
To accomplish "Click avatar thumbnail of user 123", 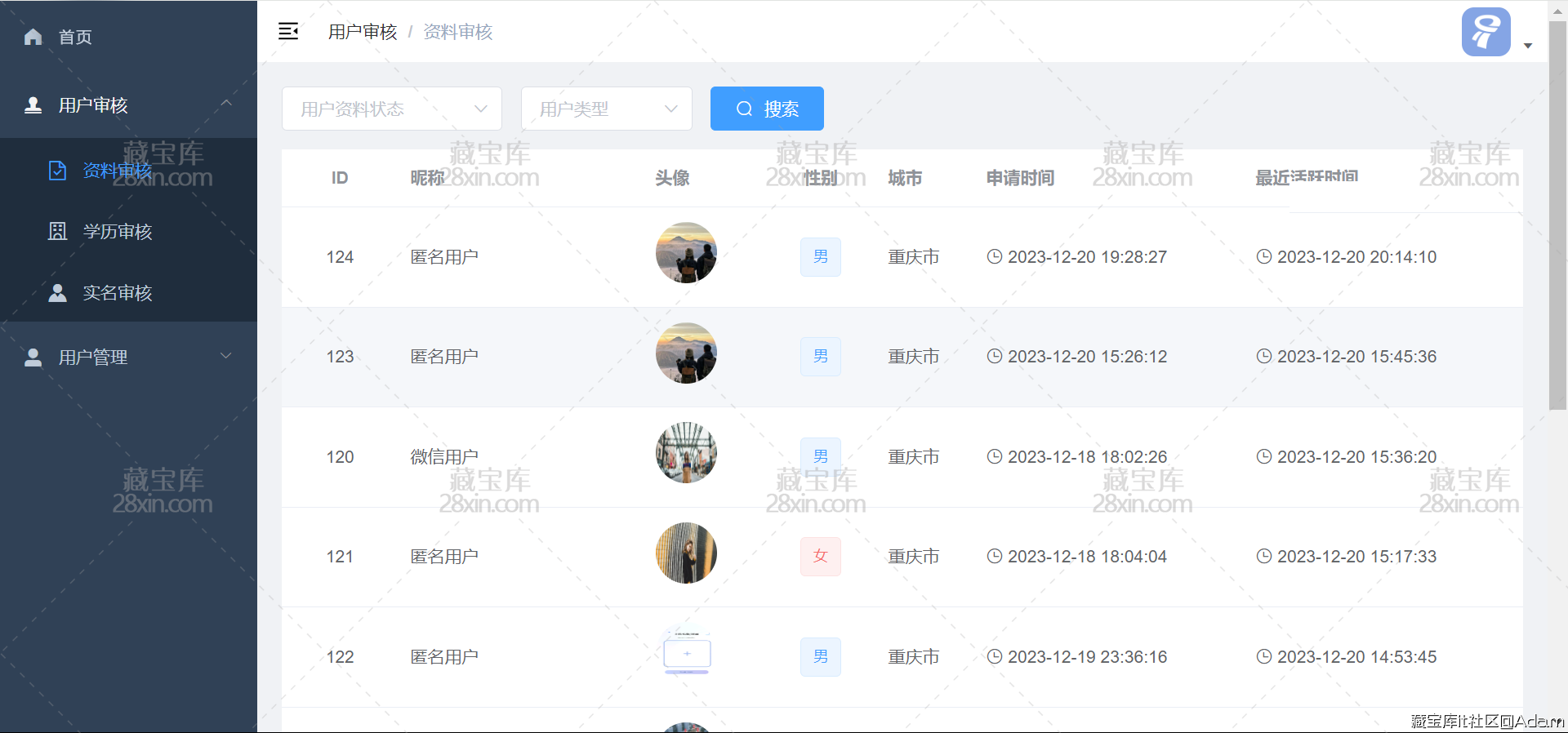I will coord(686,353).
